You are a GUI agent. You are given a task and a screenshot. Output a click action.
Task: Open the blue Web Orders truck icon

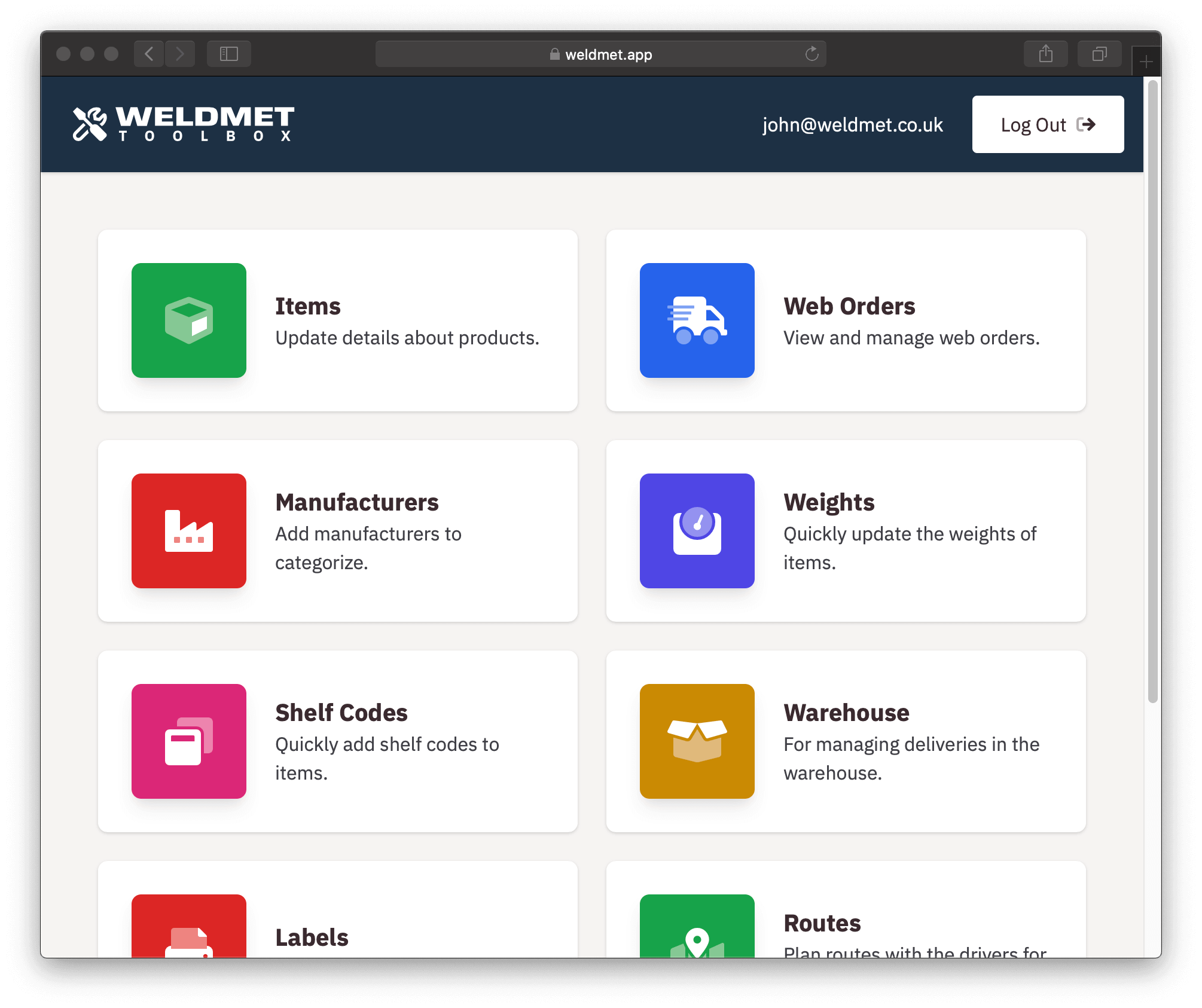point(697,320)
